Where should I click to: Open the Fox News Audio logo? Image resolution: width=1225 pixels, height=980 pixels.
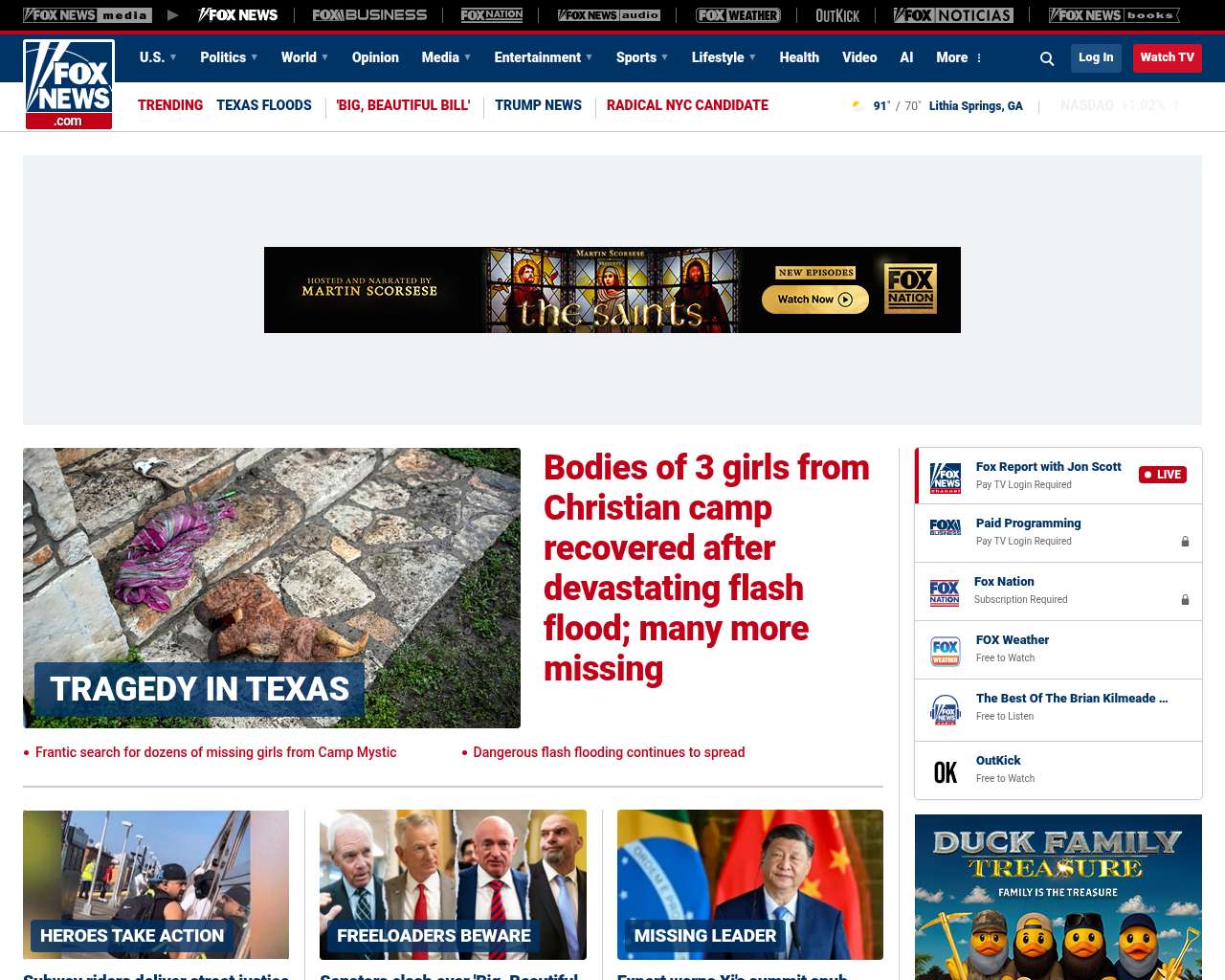coord(609,15)
